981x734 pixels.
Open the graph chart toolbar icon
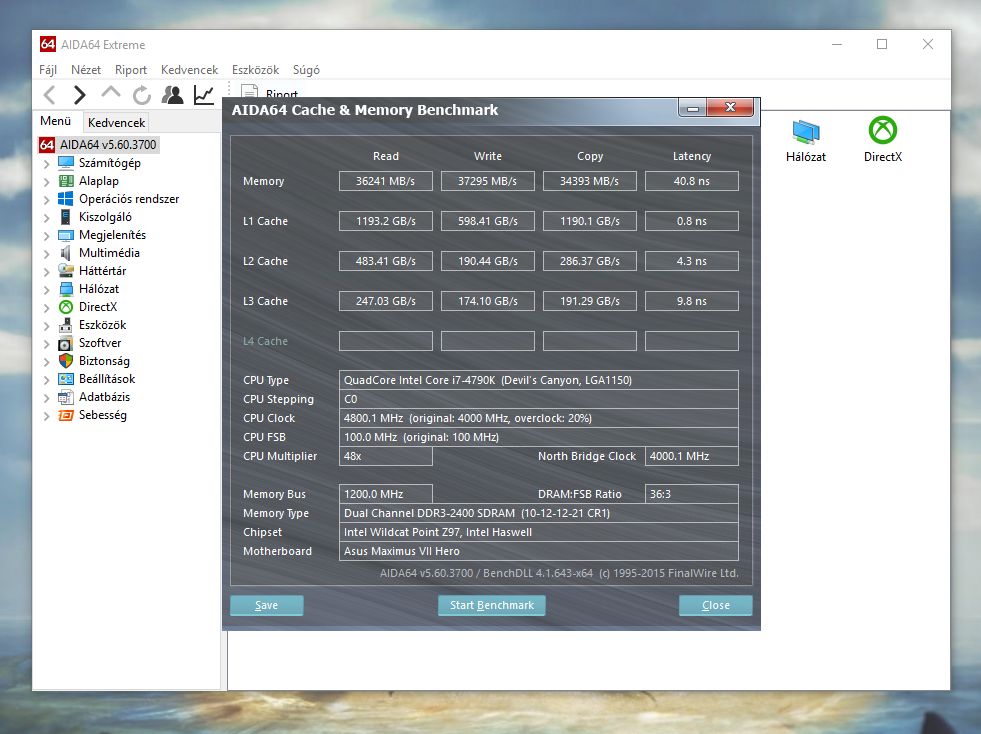point(204,95)
